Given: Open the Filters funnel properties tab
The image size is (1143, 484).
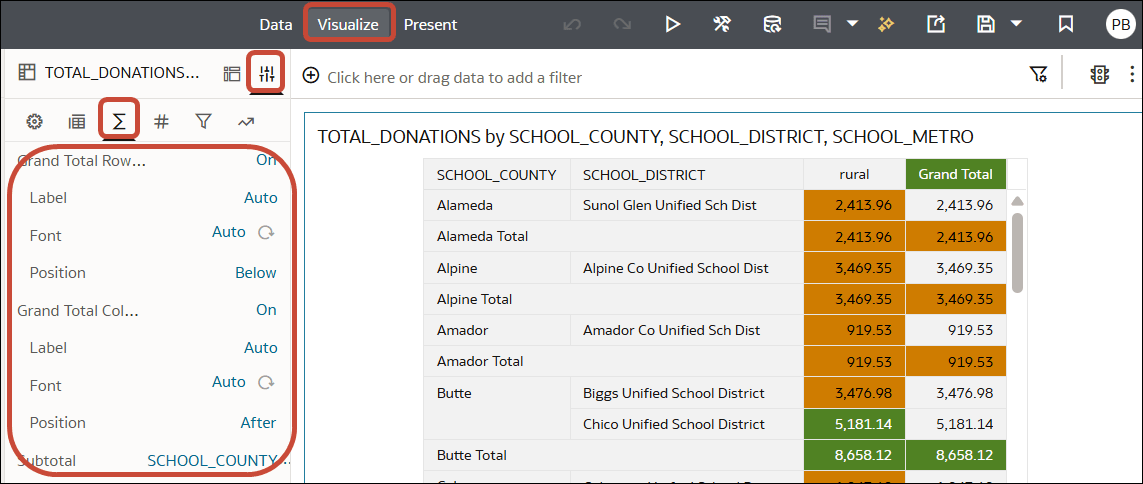Looking at the screenshot, I should coord(203,122).
